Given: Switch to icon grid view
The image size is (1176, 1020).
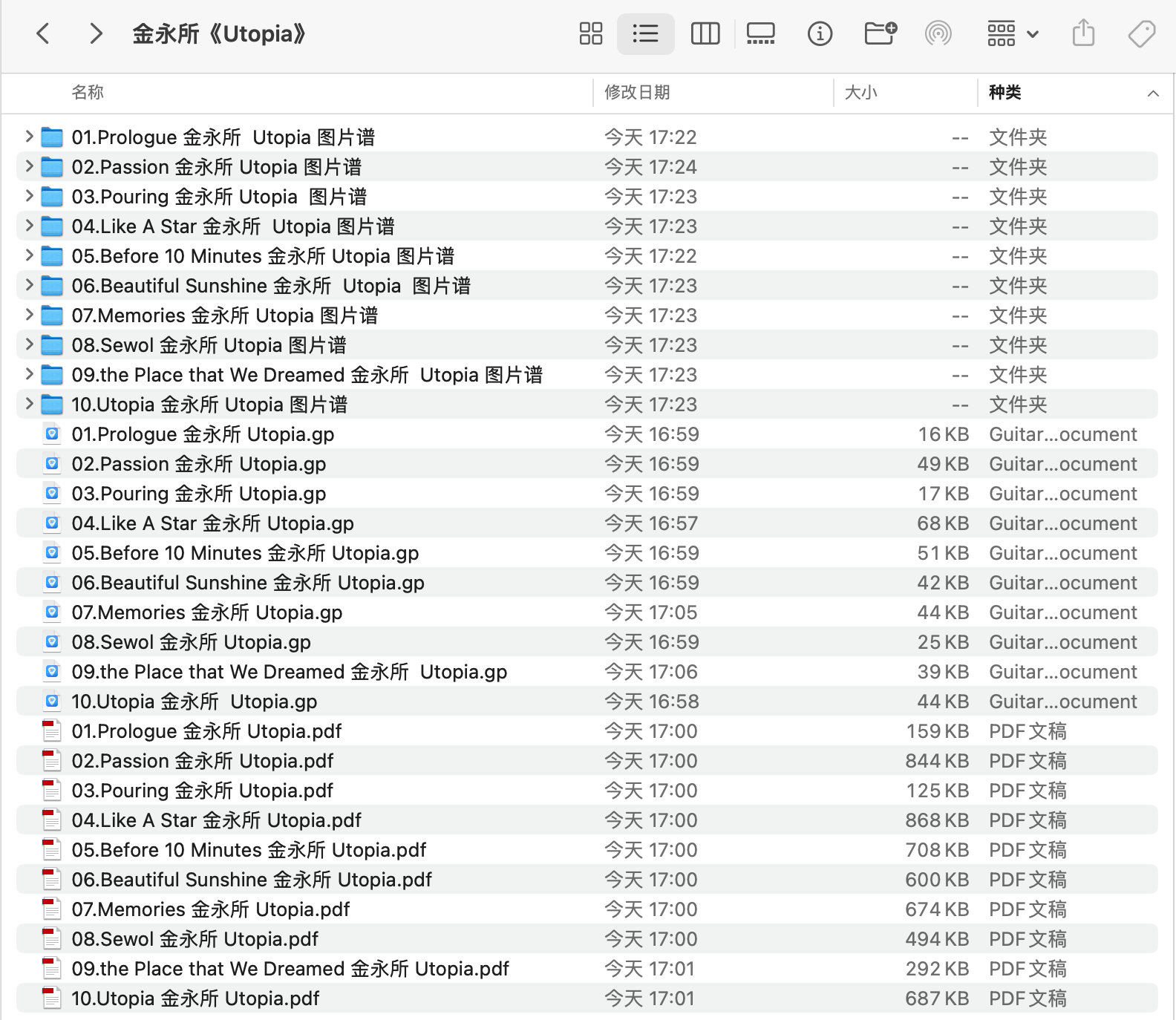Looking at the screenshot, I should point(591,33).
